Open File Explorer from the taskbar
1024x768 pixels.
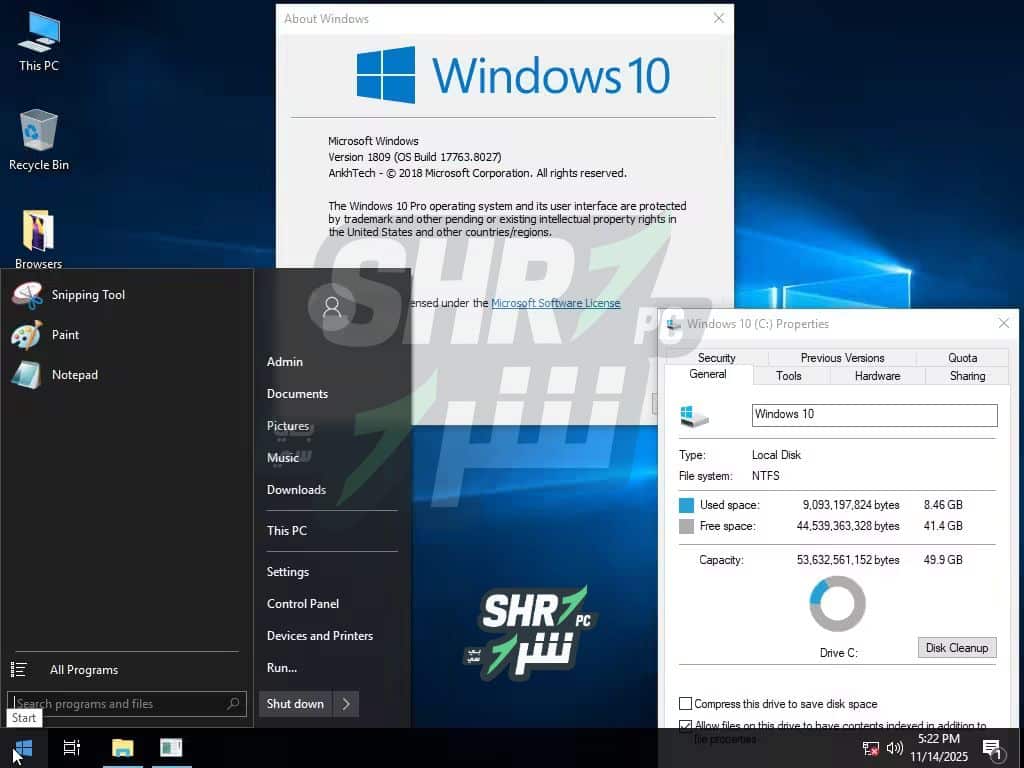[x=122, y=748]
